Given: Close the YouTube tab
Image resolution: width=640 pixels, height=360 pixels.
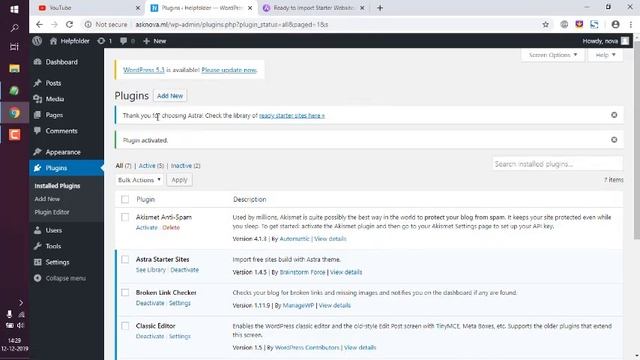Looking at the screenshot, I should [x=138, y=8].
